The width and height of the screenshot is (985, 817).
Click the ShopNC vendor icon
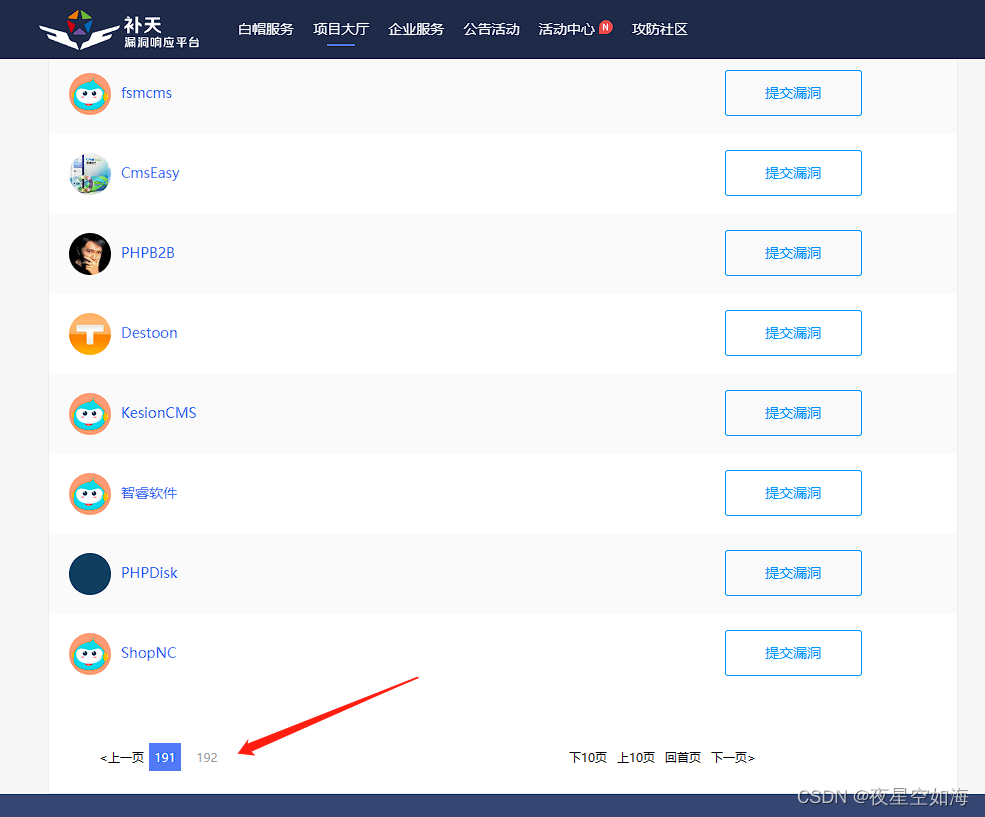[x=89, y=653]
